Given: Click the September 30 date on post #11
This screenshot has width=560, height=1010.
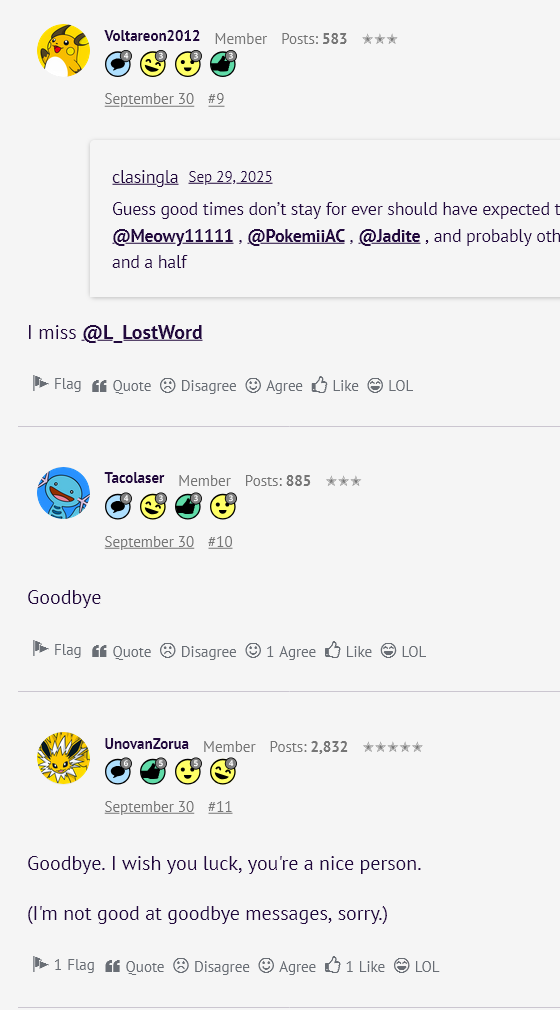Looking at the screenshot, I should [x=150, y=806].
